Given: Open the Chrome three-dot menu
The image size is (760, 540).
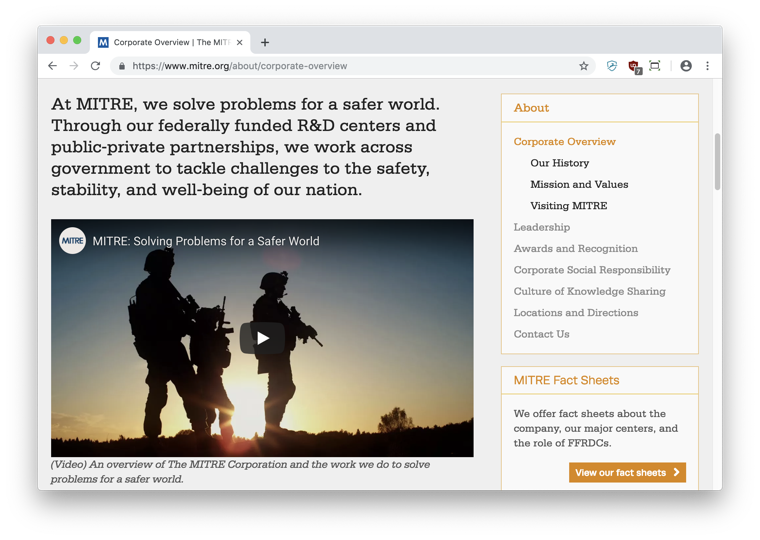Looking at the screenshot, I should pos(707,66).
